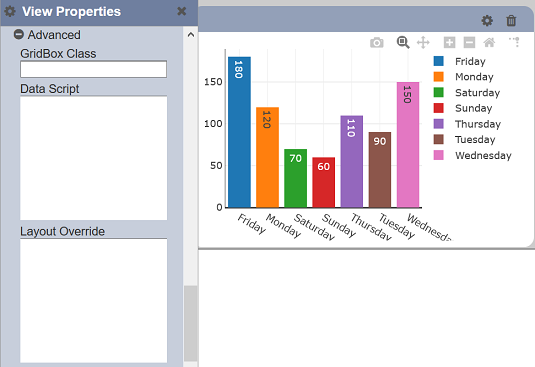Click the 100 y-axis tick label
This screenshot has width=535, height=367.
(213, 123)
